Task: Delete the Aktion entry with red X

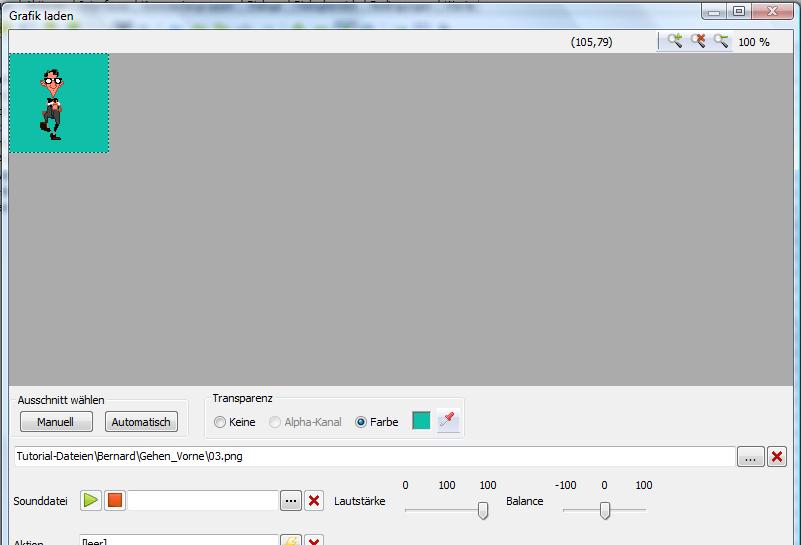Action: [x=314, y=540]
